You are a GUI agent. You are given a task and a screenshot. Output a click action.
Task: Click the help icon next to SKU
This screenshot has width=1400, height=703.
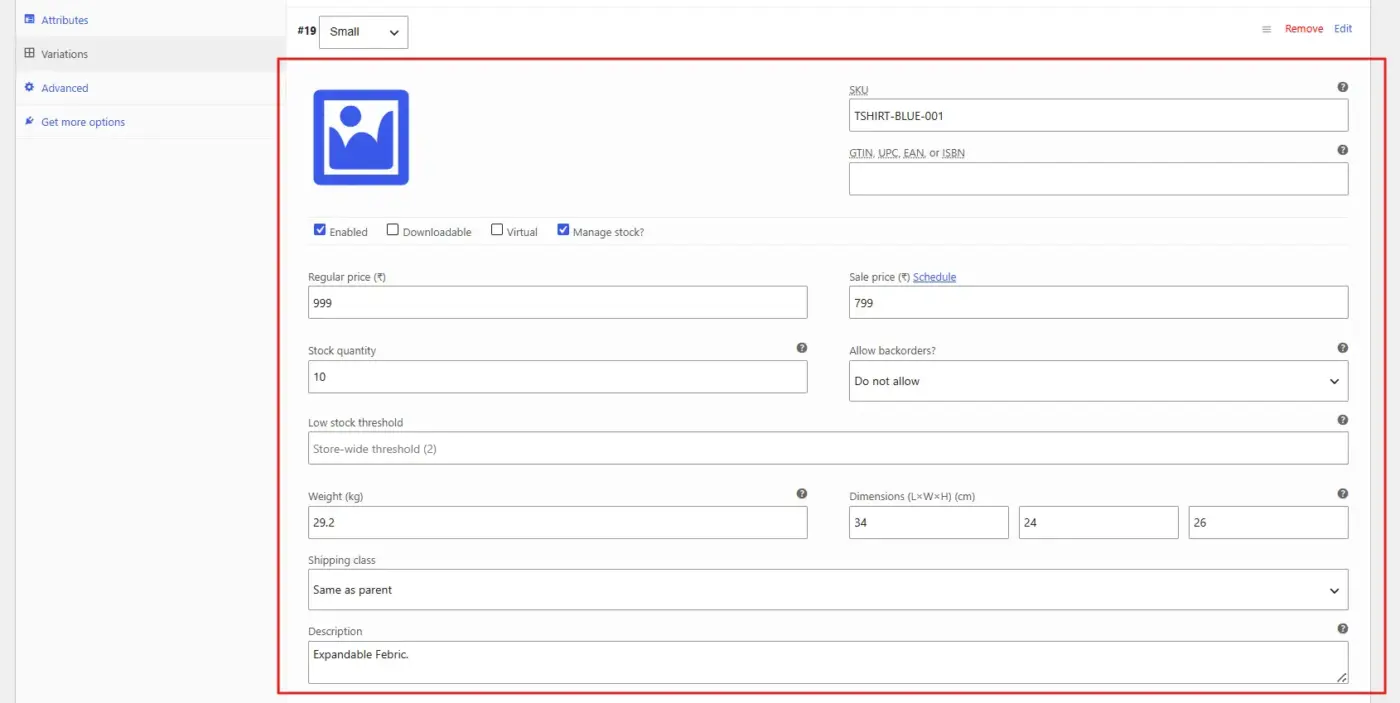pyautogui.click(x=1342, y=87)
